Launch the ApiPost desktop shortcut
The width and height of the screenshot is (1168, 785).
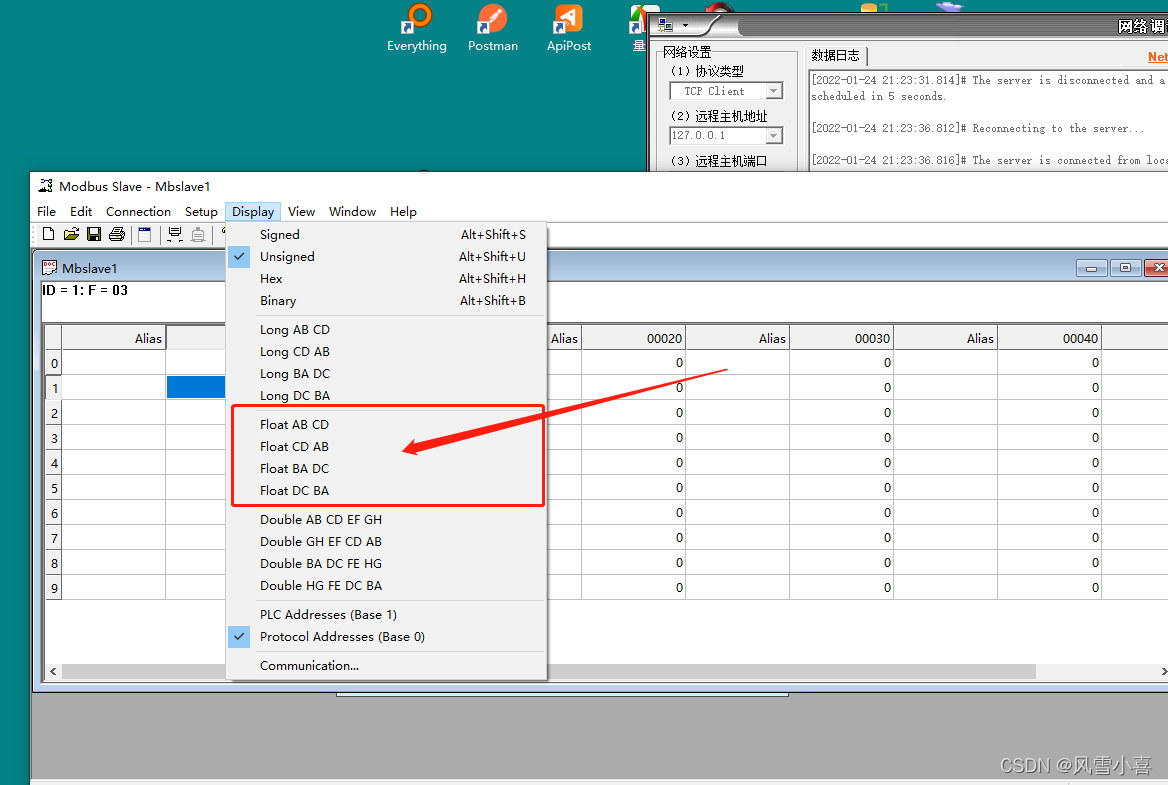point(568,28)
